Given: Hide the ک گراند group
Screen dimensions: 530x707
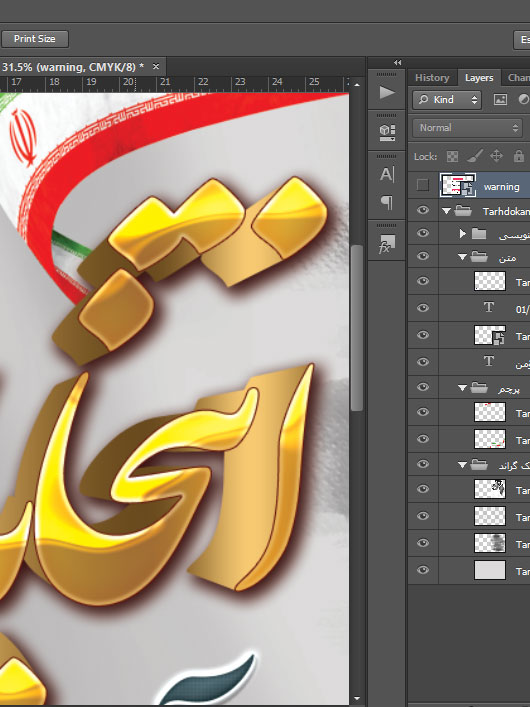Looking at the screenshot, I should pyautogui.click(x=423, y=464).
